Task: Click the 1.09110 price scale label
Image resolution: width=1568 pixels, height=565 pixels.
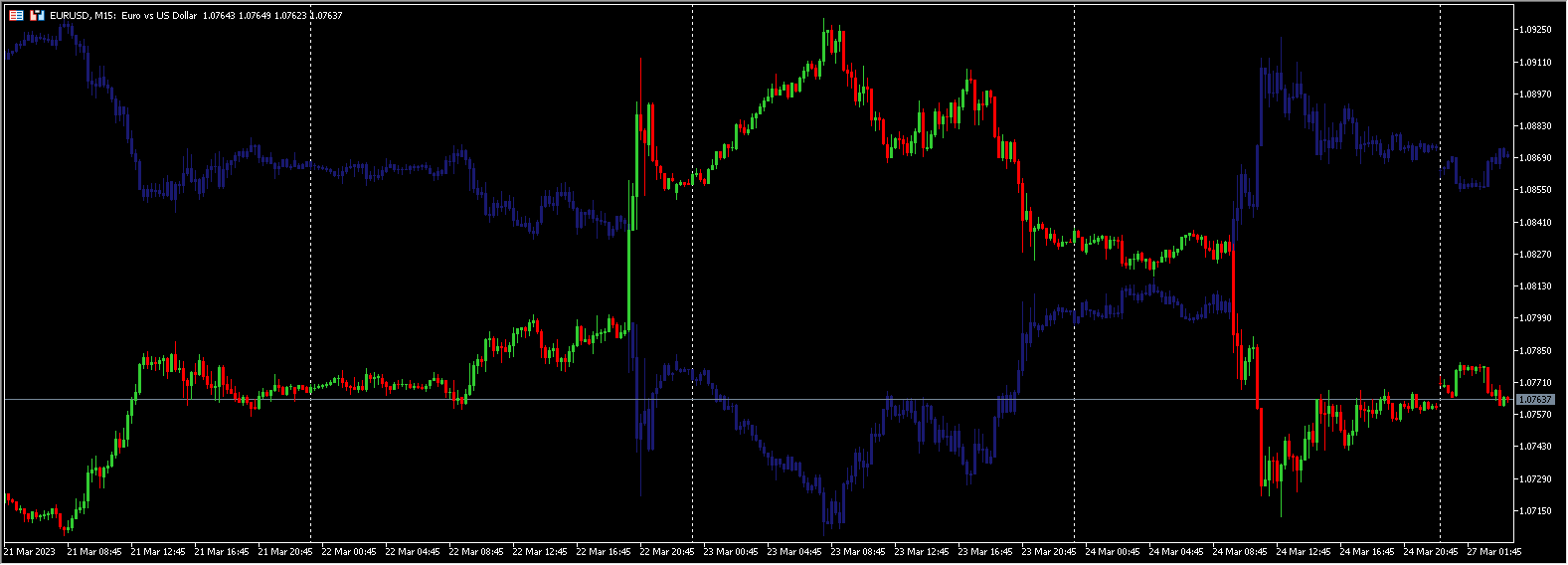Action: pyautogui.click(x=1535, y=63)
